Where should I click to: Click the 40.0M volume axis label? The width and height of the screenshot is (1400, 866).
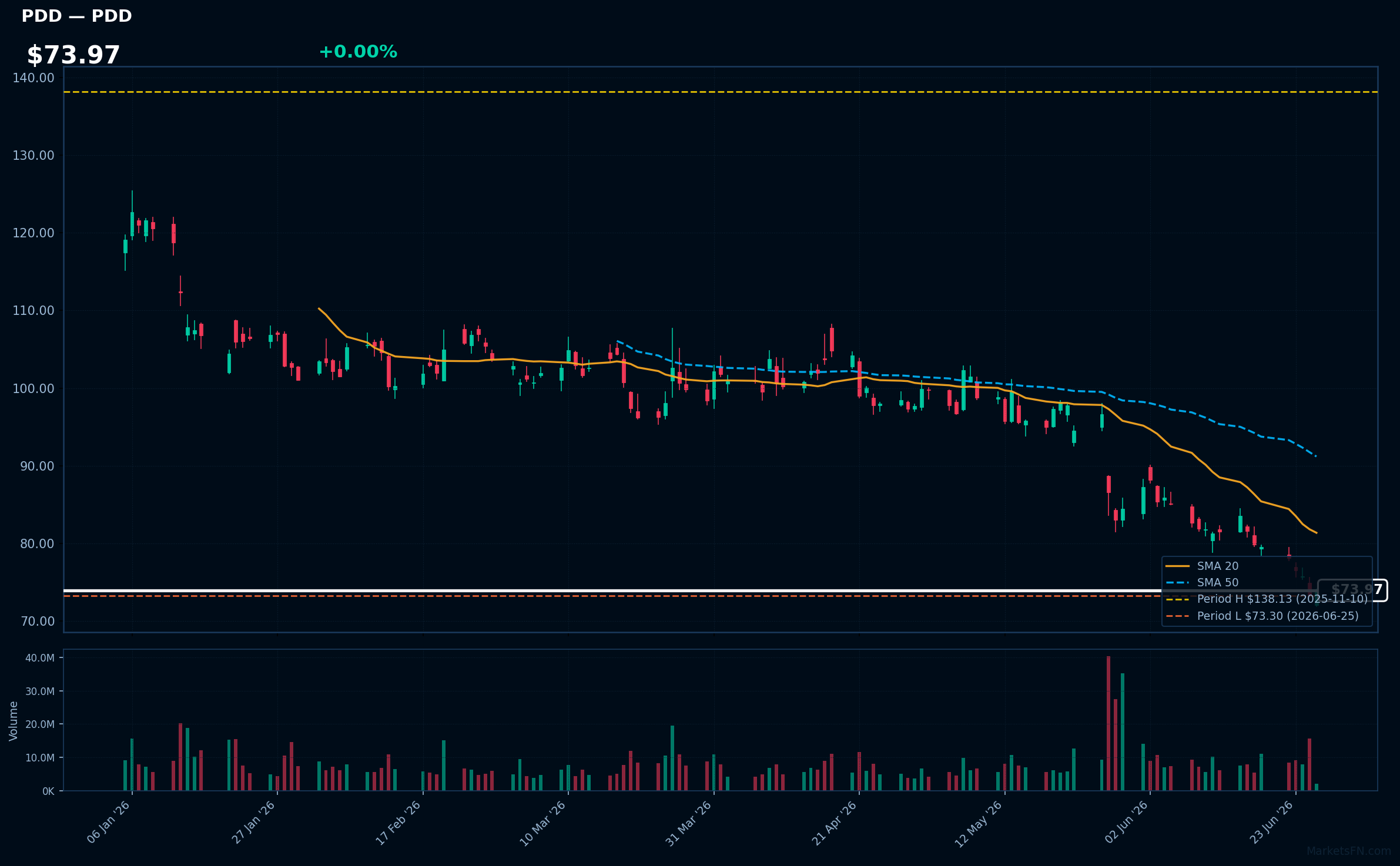[40, 658]
